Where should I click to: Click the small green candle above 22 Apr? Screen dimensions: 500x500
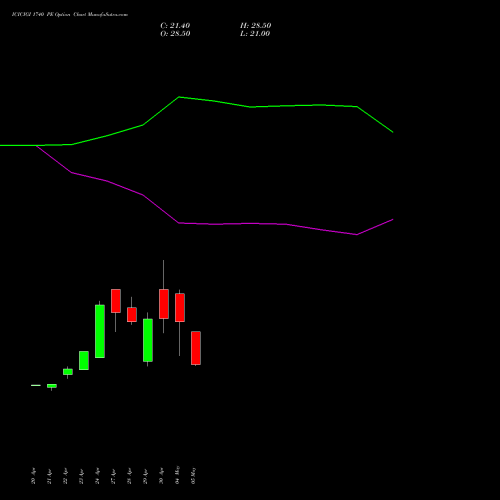pyautogui.click(x=68, y=372)
